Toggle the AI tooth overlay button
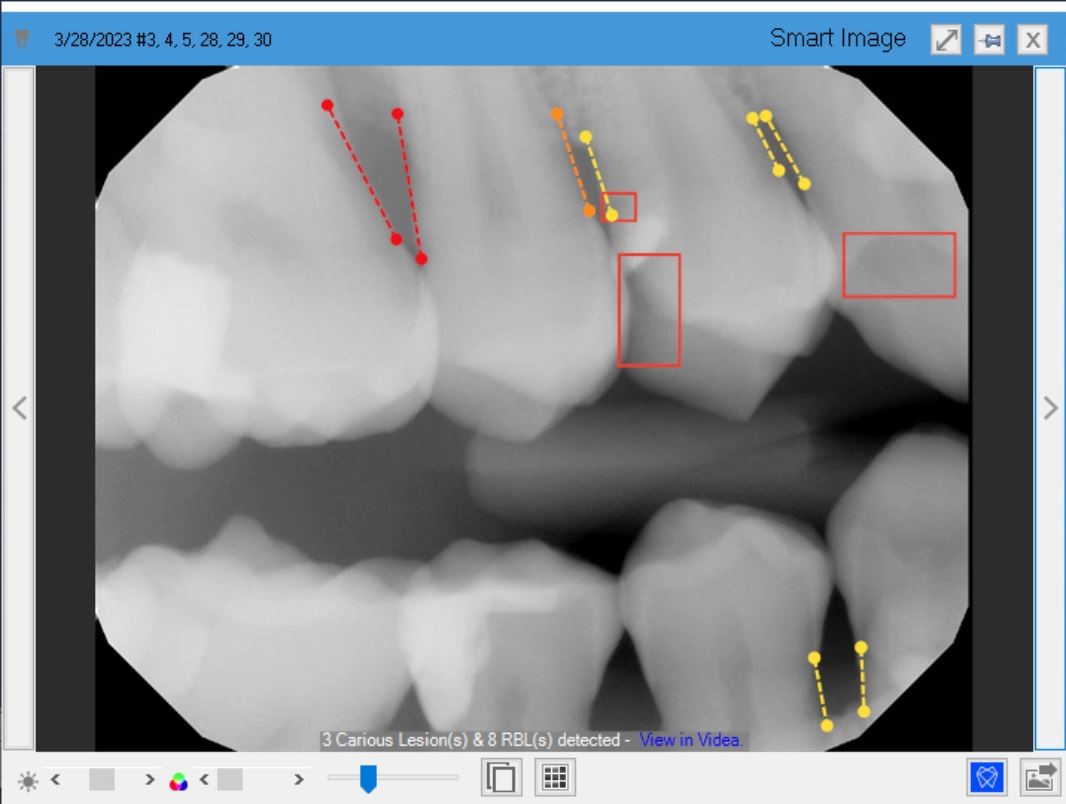This screenshot has width=1066, height=804. [987, 777]
